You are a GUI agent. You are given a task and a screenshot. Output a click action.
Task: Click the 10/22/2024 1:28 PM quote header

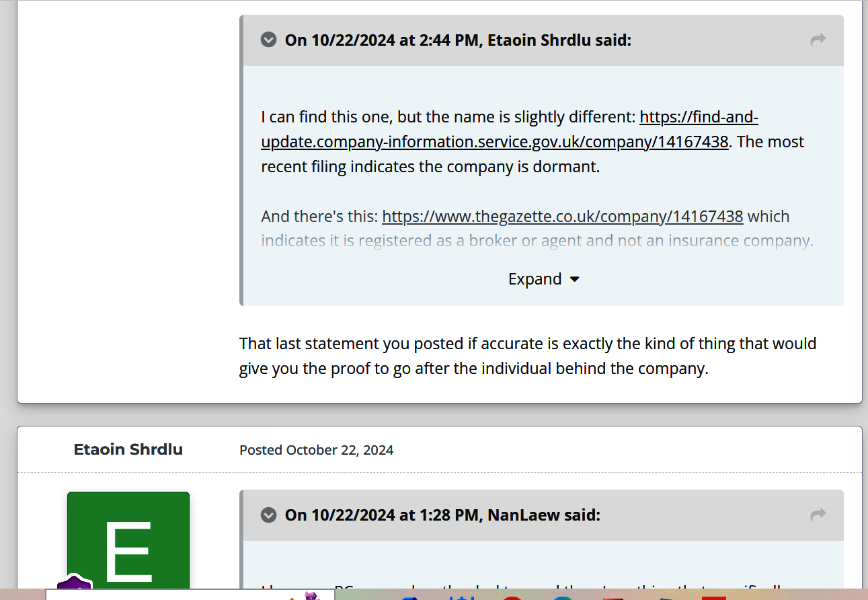(442, 515)
